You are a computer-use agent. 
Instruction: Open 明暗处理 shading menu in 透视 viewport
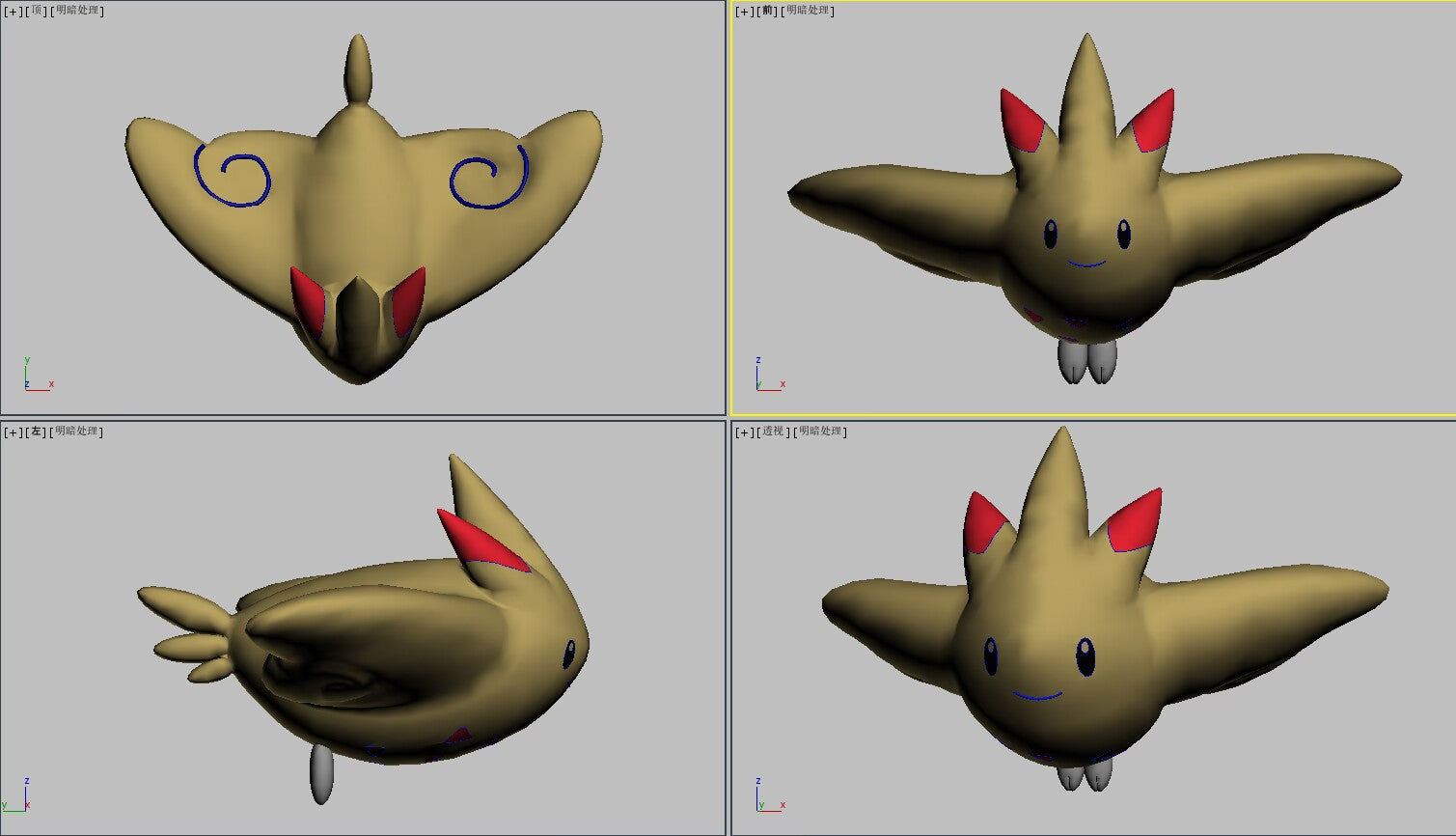pos(821,432)
